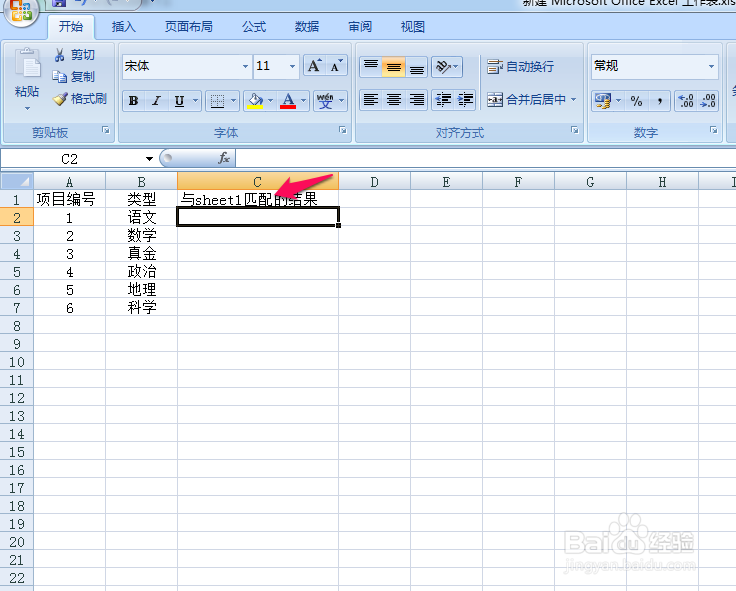Select the Format Painter brush

(80, 99)
